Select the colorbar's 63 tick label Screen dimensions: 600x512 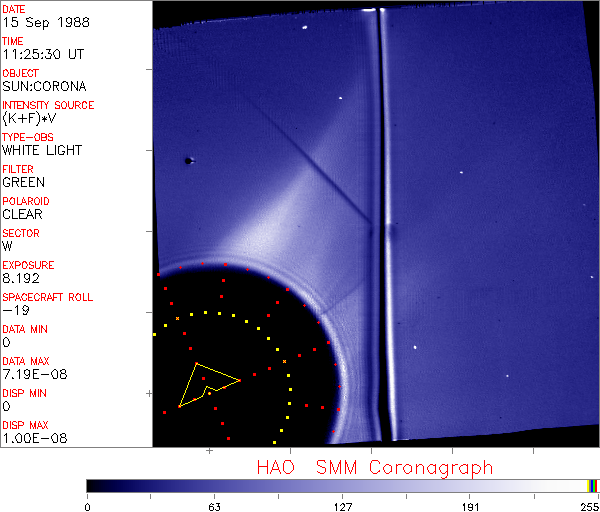[x=214, y=504]
